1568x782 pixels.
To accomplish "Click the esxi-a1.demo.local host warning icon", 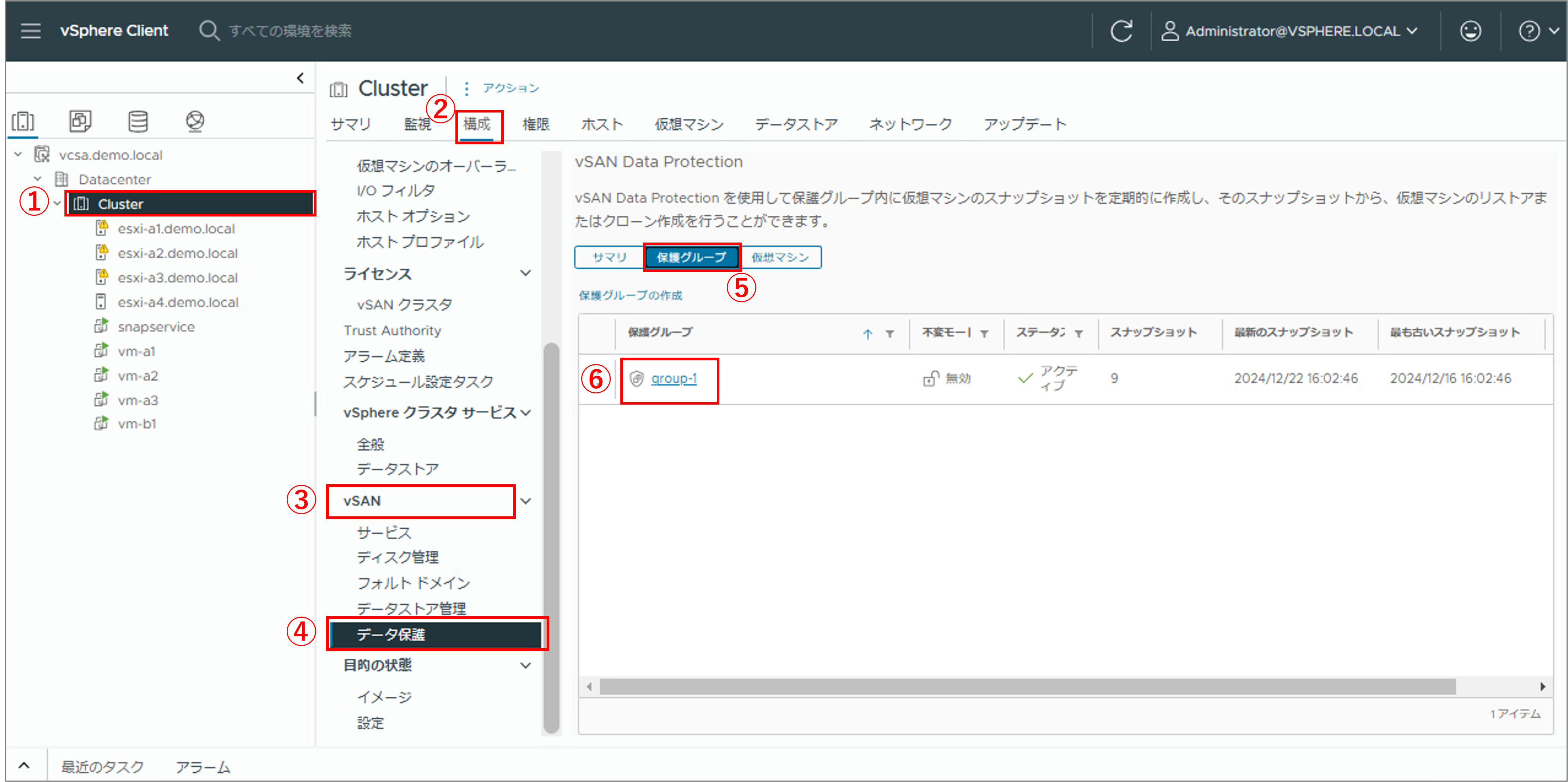I will (x=102, y=228).
